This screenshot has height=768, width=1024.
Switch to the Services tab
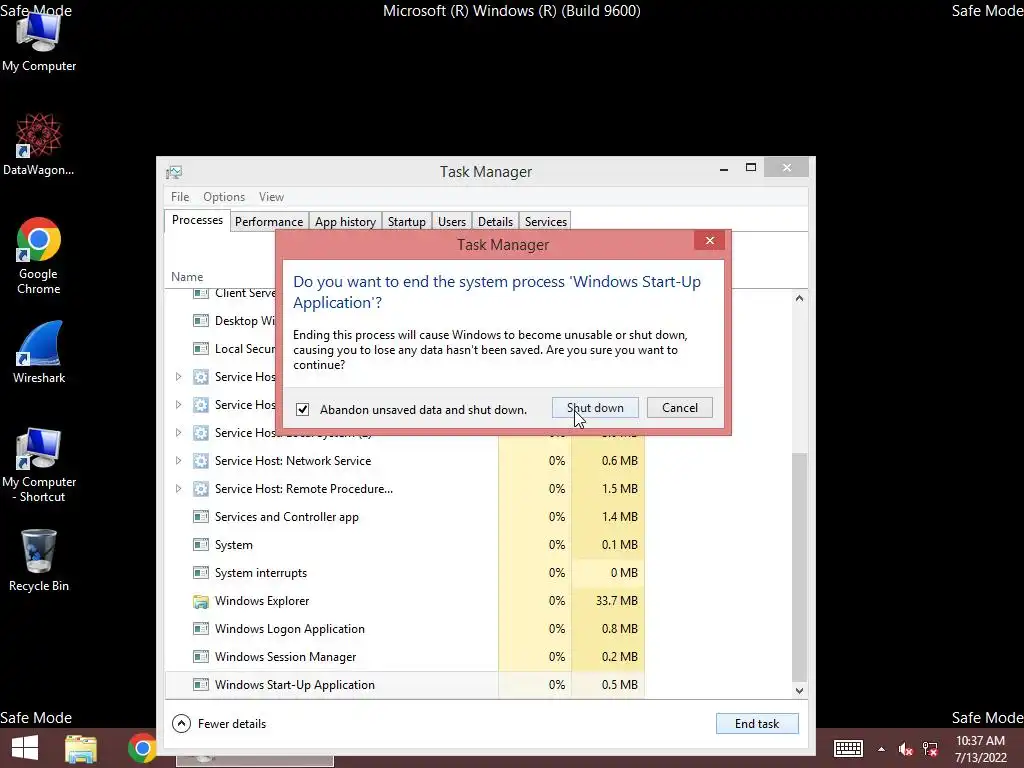[x=546, y=222]
